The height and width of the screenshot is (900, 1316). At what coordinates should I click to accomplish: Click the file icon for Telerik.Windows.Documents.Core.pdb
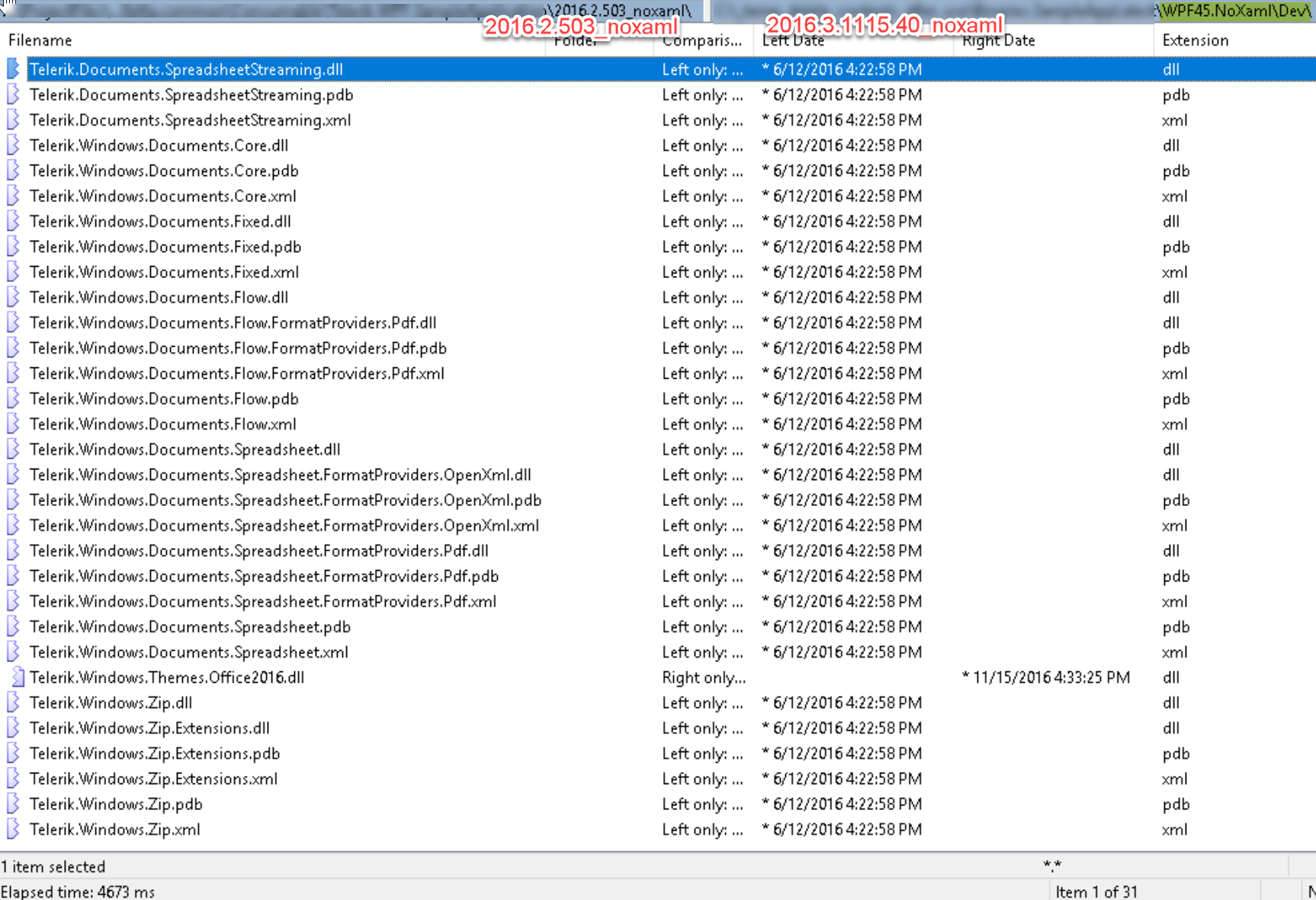[13, 171]
